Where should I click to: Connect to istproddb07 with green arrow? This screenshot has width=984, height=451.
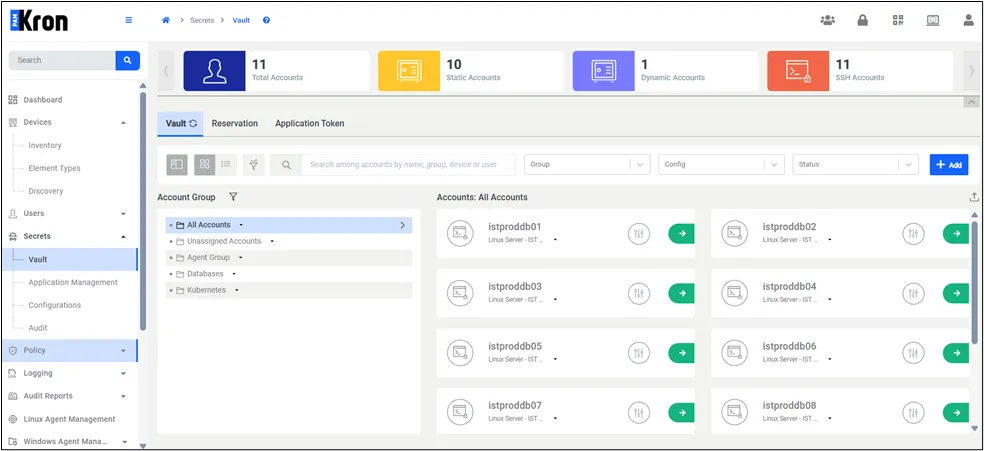point(682,412)
